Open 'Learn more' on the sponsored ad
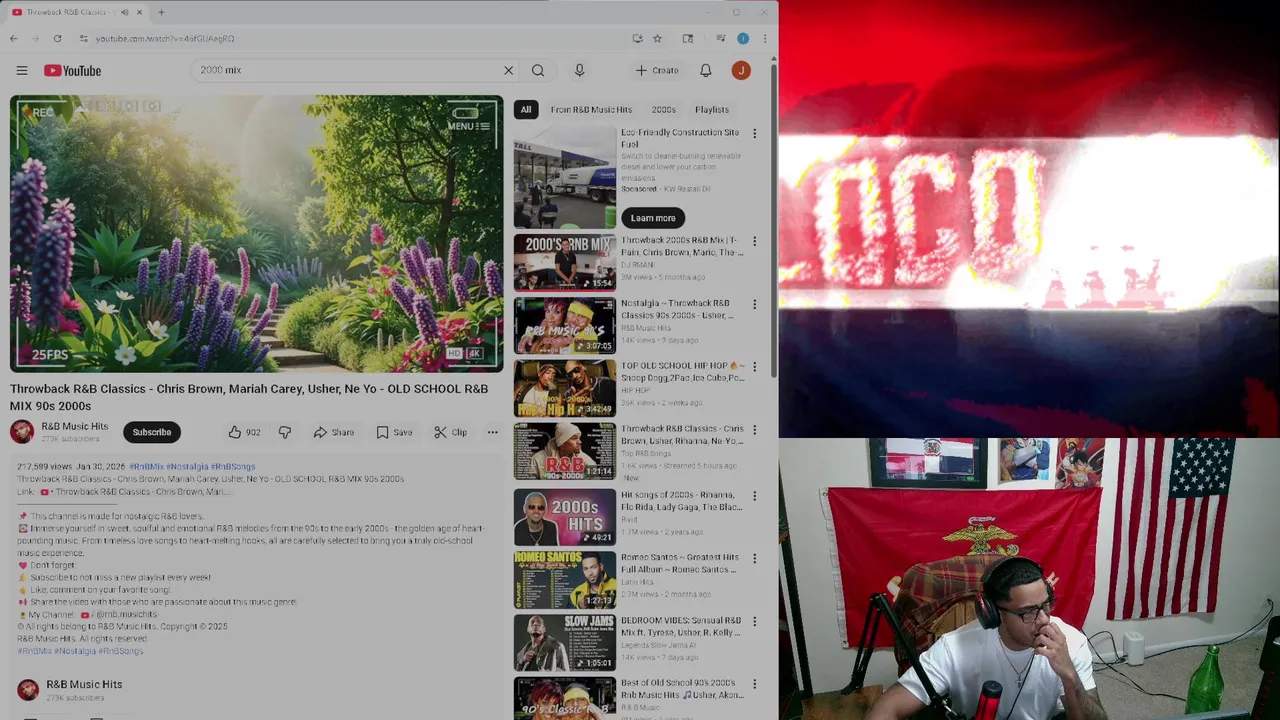 coord(653,218)
